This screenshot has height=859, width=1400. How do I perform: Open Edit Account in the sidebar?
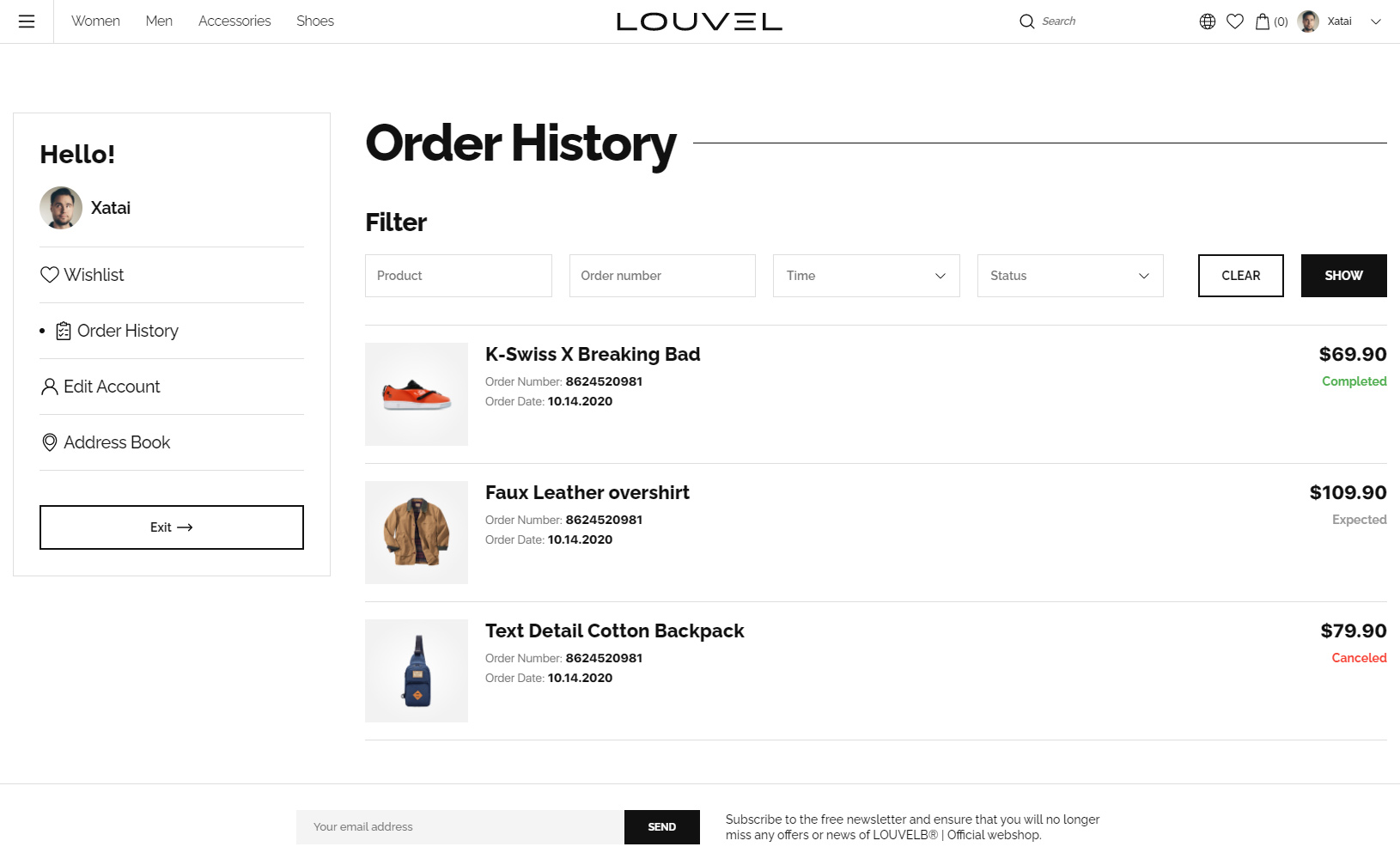point(112,387)
